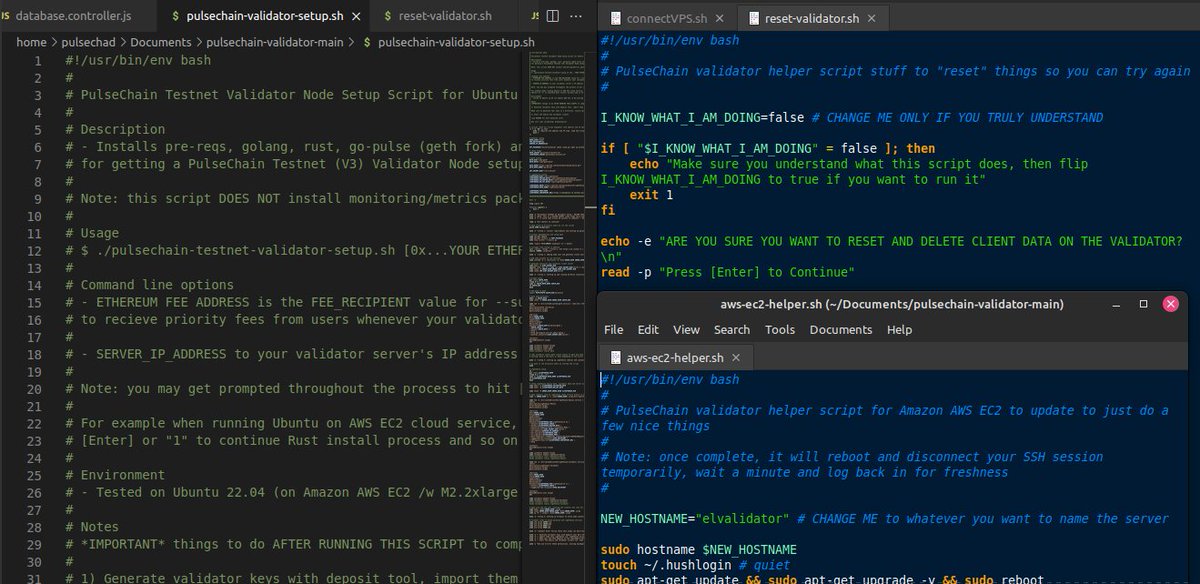Close the aws-ec2-helper.sh tab
This screenshot has width=1200, height=584.
coord(736,357)
